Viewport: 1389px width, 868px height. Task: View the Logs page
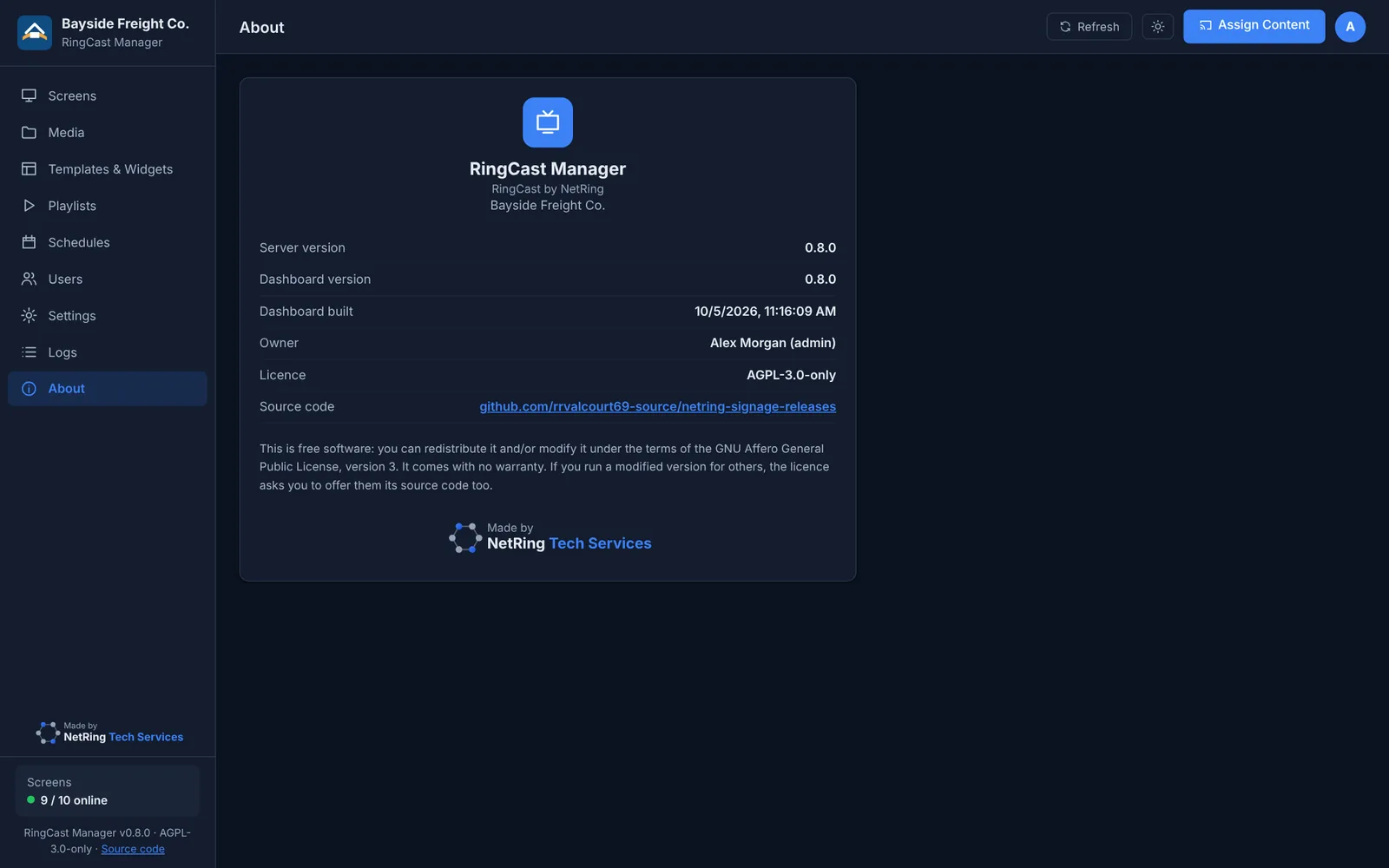(x=108, y=352)
